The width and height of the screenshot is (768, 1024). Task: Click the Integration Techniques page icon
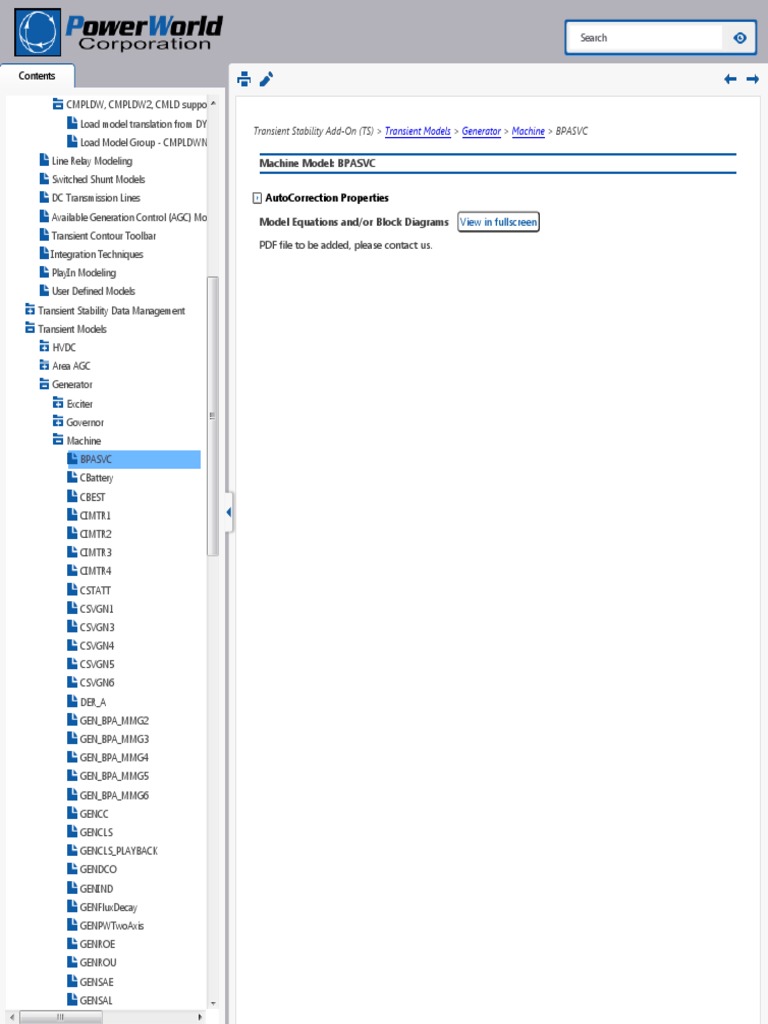(44, 253)
